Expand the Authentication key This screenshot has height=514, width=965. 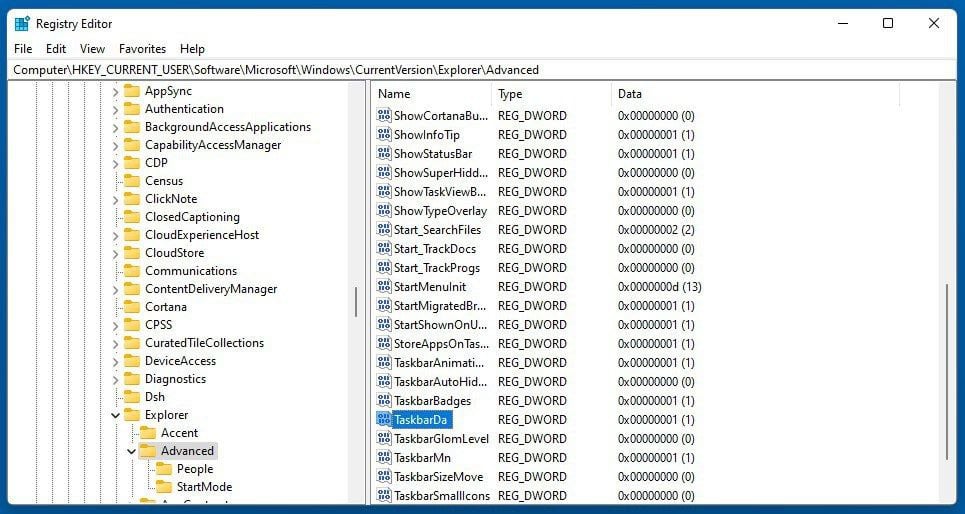[x=115, y=110]
